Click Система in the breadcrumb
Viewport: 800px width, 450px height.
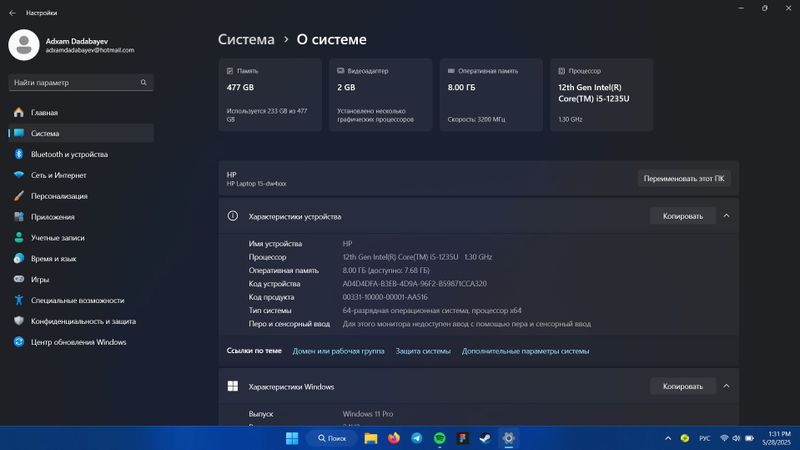point(246,39)
